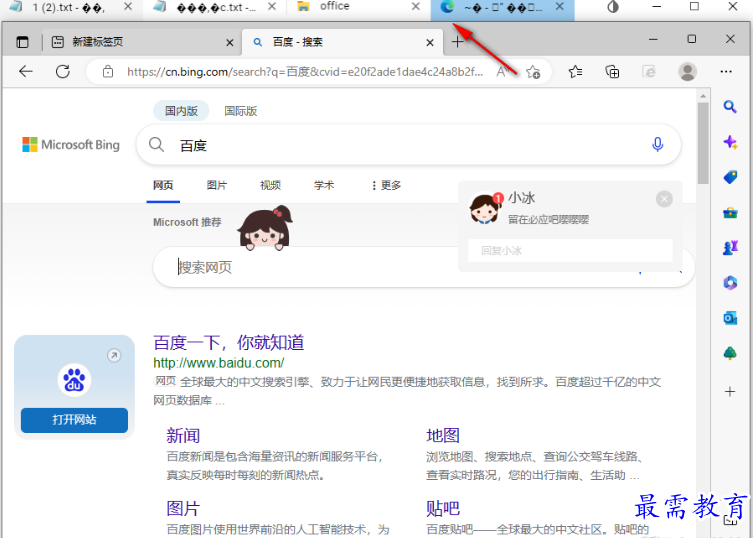
Task: Open the sidebar Microsoft 365 icon
Action: [x=730, y=282]
